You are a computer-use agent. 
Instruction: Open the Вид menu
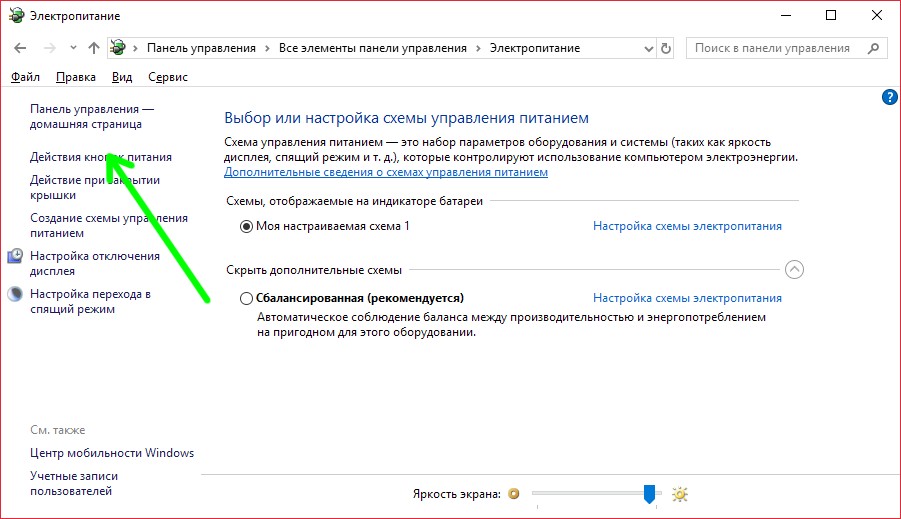point(122,77)
